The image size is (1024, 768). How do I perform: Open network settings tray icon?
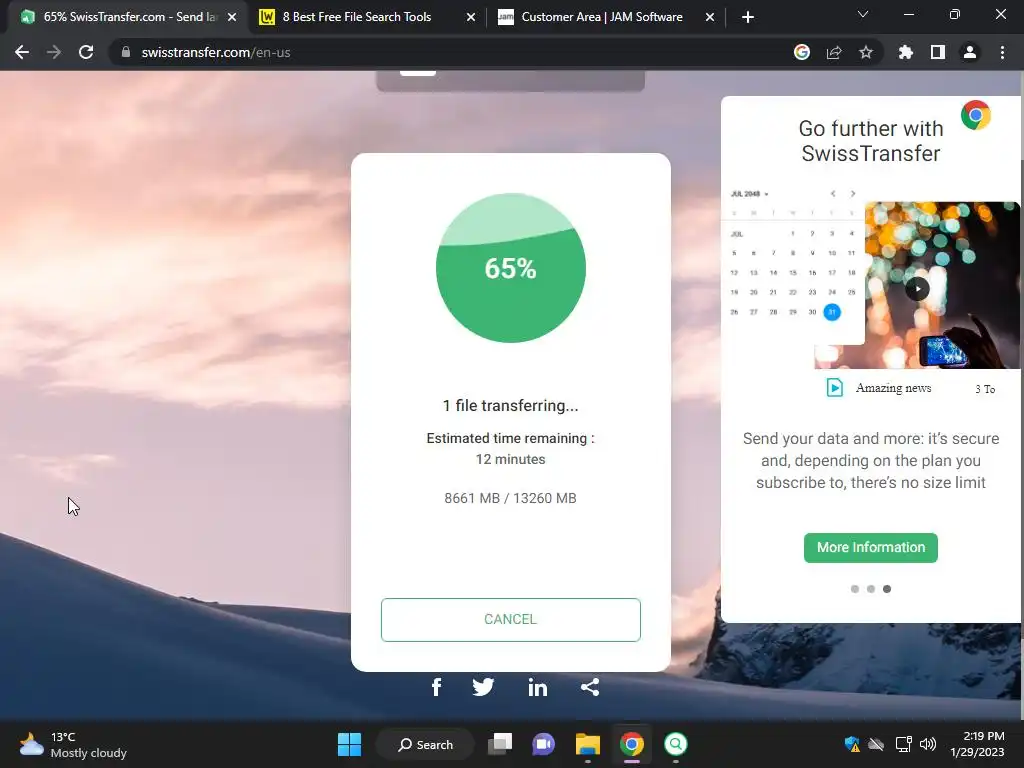pos(903,744)
